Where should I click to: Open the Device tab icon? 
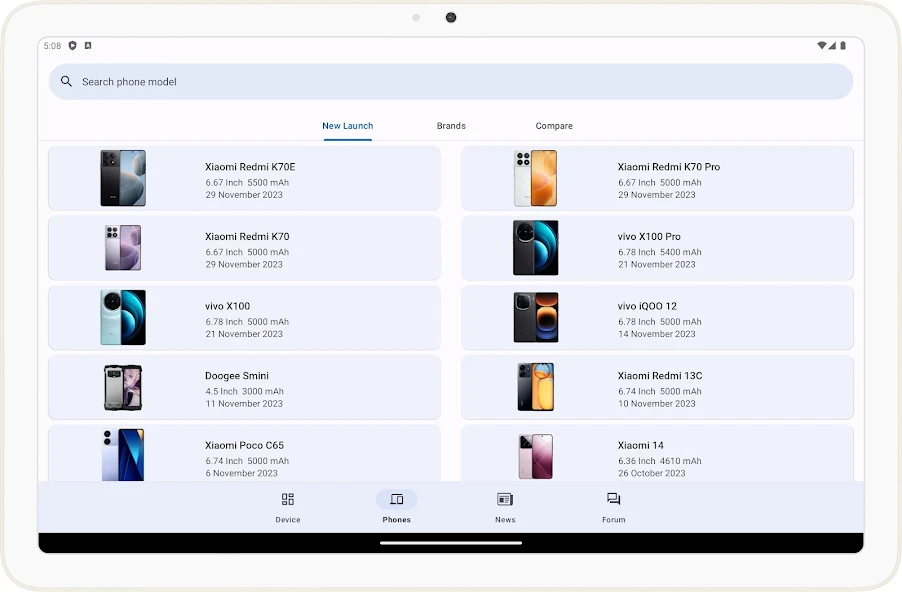tap(288, 499)
